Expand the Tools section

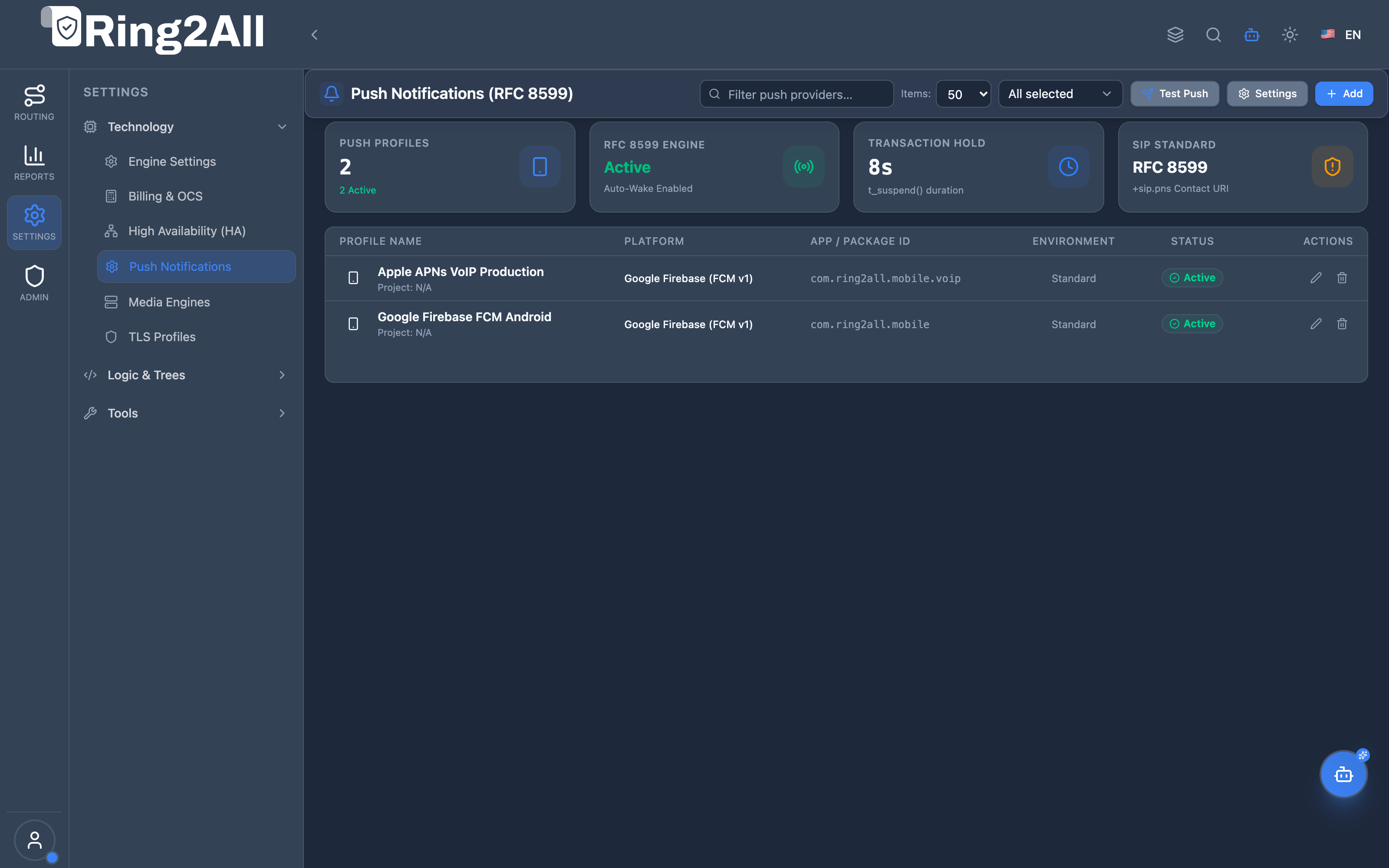tap(185, 413)
